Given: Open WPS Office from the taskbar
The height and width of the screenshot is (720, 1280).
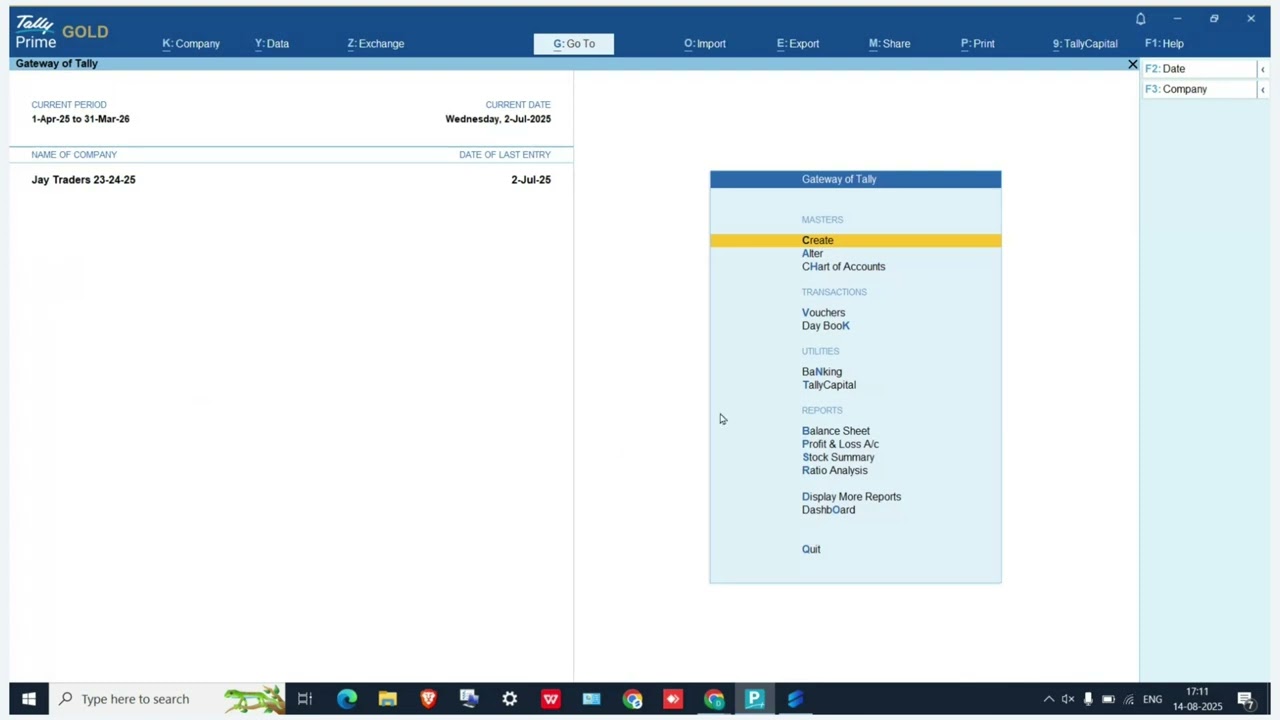Looking at the screenshot, I should click(x=550, y=699).
